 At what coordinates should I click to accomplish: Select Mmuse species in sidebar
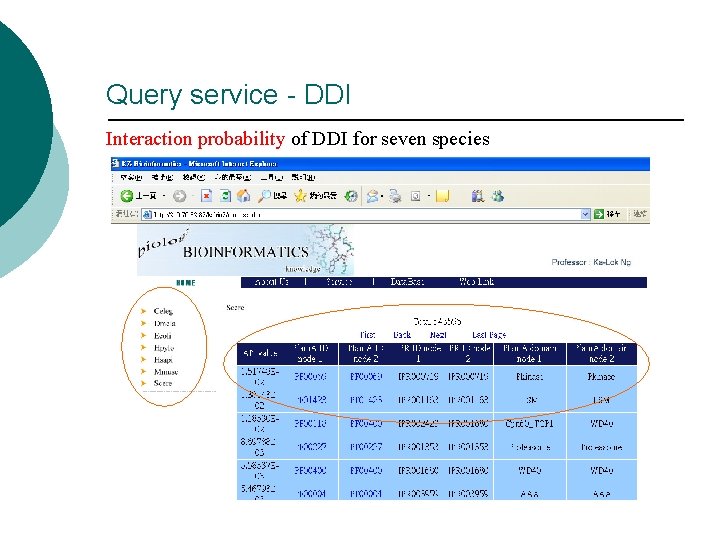click(166, 372)
